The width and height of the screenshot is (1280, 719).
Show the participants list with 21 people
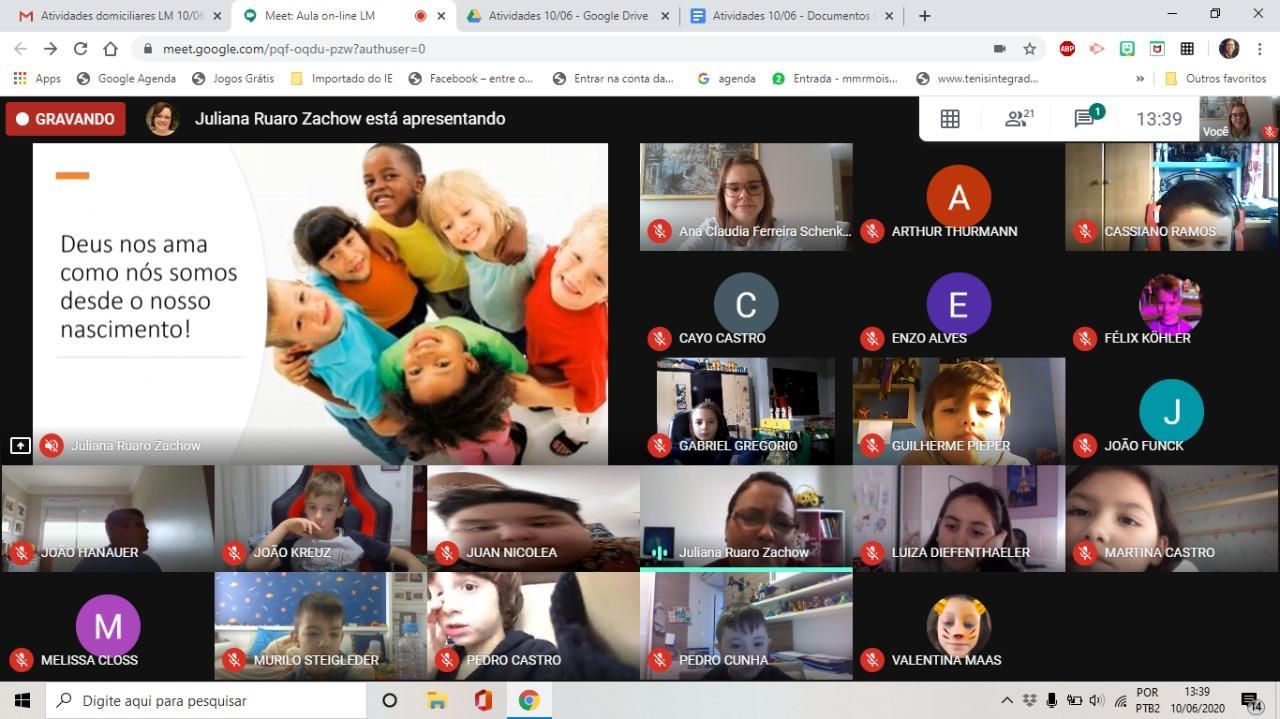click(1018, 119)
